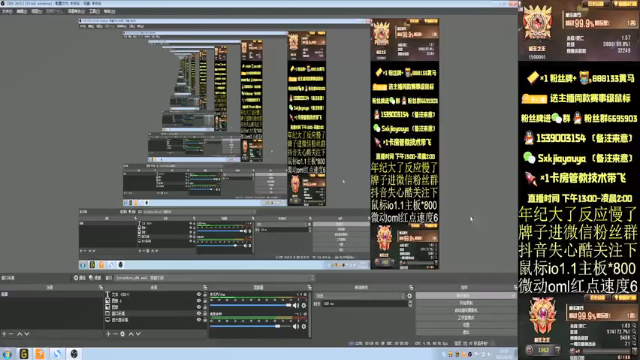The width and height of the screenshot is (640, 360).
Task: Expand the start streaming button arrow
Action: (x=513, y=296)
